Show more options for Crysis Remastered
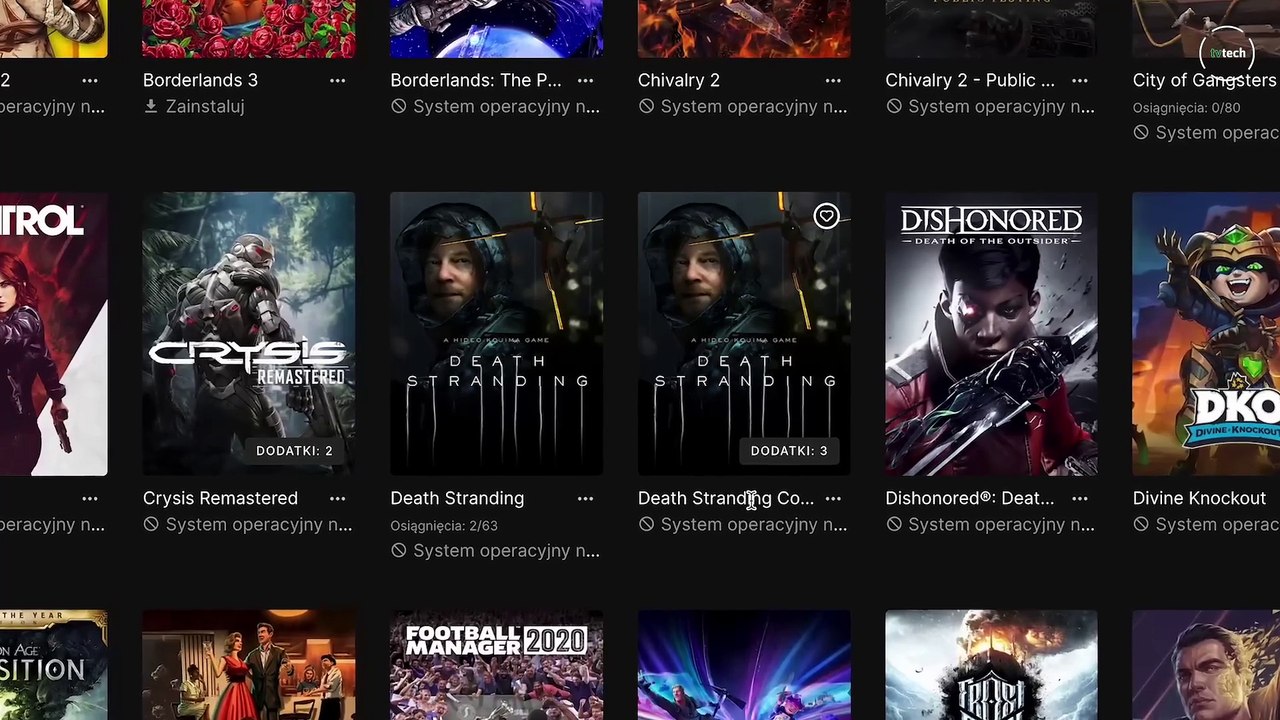The image size is (1280, 720). click(x=337, y=498)
